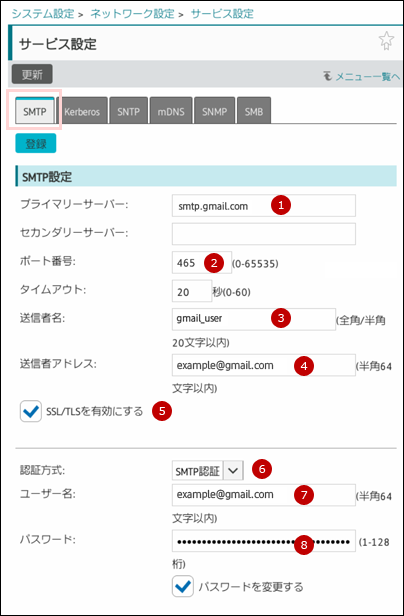Click the サービス設定 page title text
Image resolution: width=404 pixels, height=616 pixels.
coord(58,44)
